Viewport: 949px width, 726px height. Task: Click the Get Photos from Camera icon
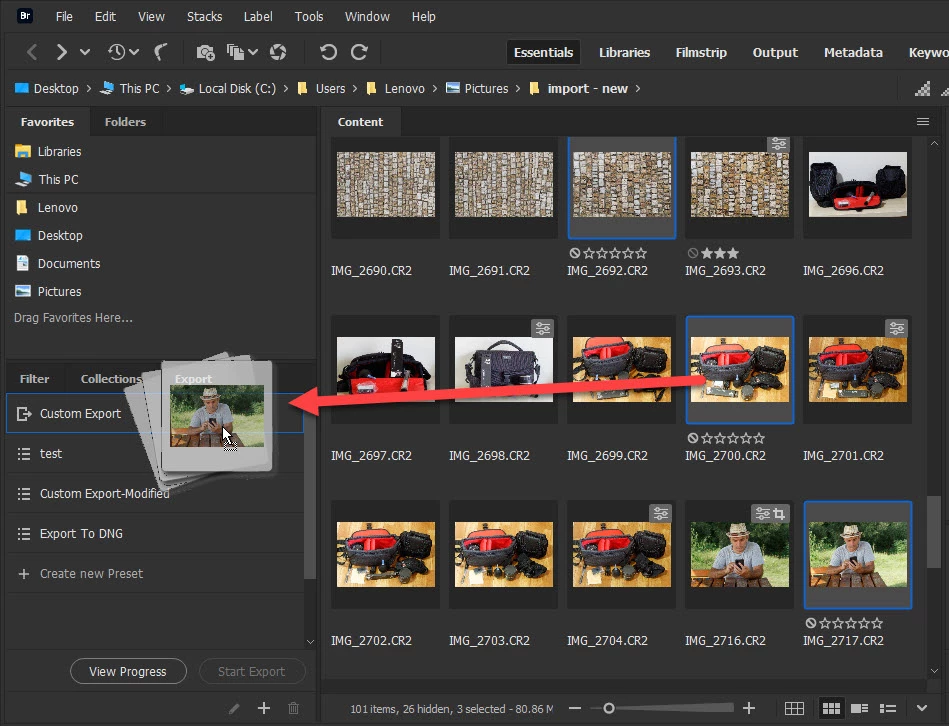click(205, 52)
